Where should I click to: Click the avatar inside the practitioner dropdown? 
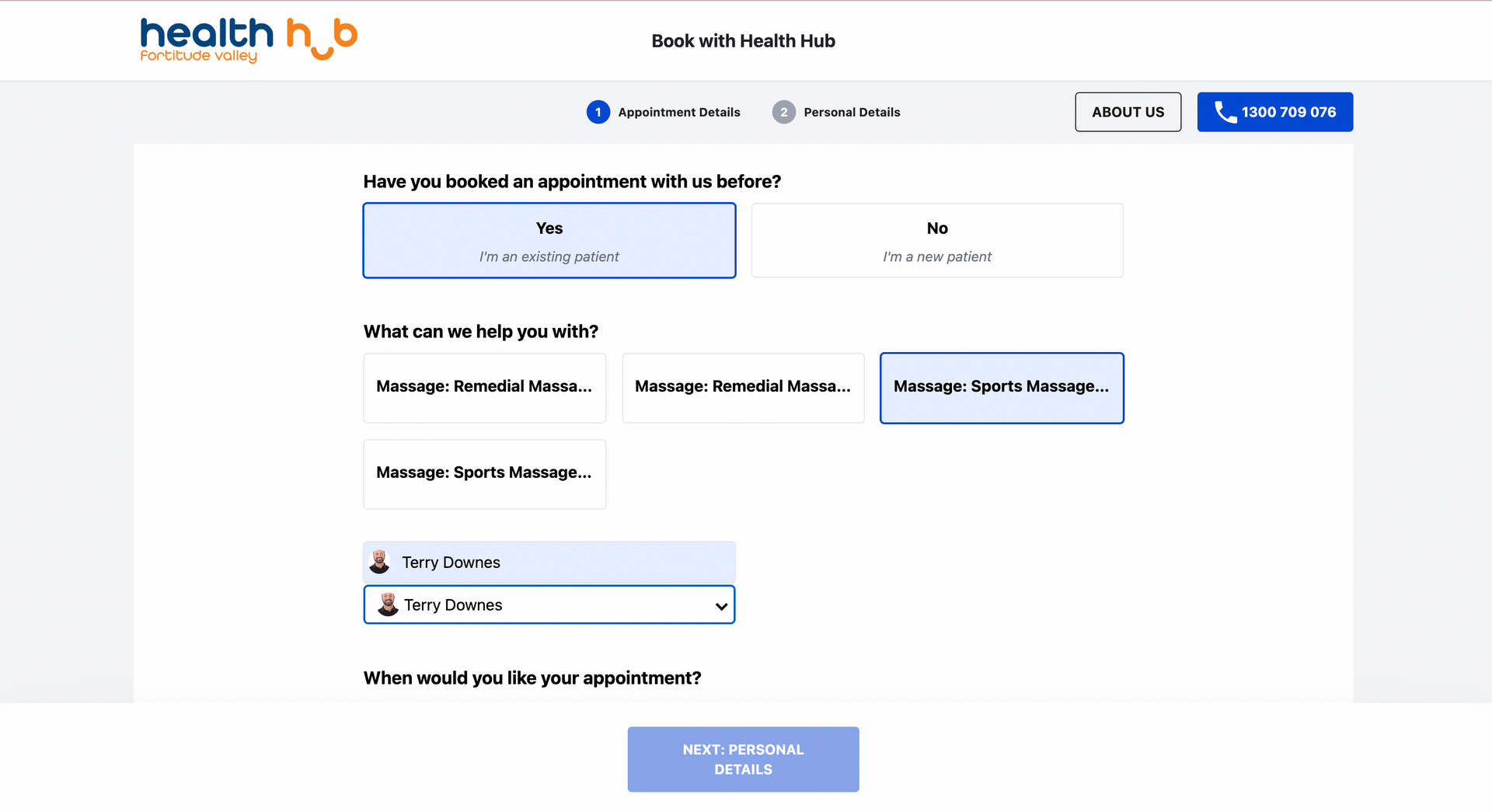[x=388, y=605]
